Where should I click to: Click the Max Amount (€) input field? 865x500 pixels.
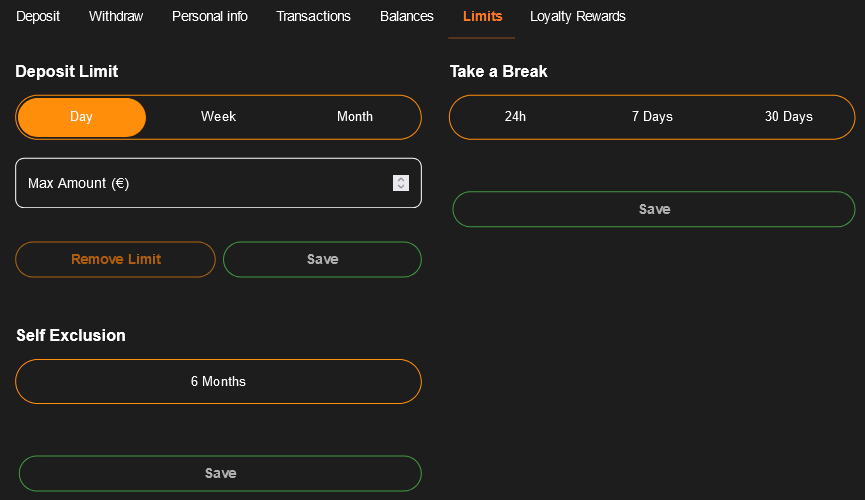click(x=218, y=183)
